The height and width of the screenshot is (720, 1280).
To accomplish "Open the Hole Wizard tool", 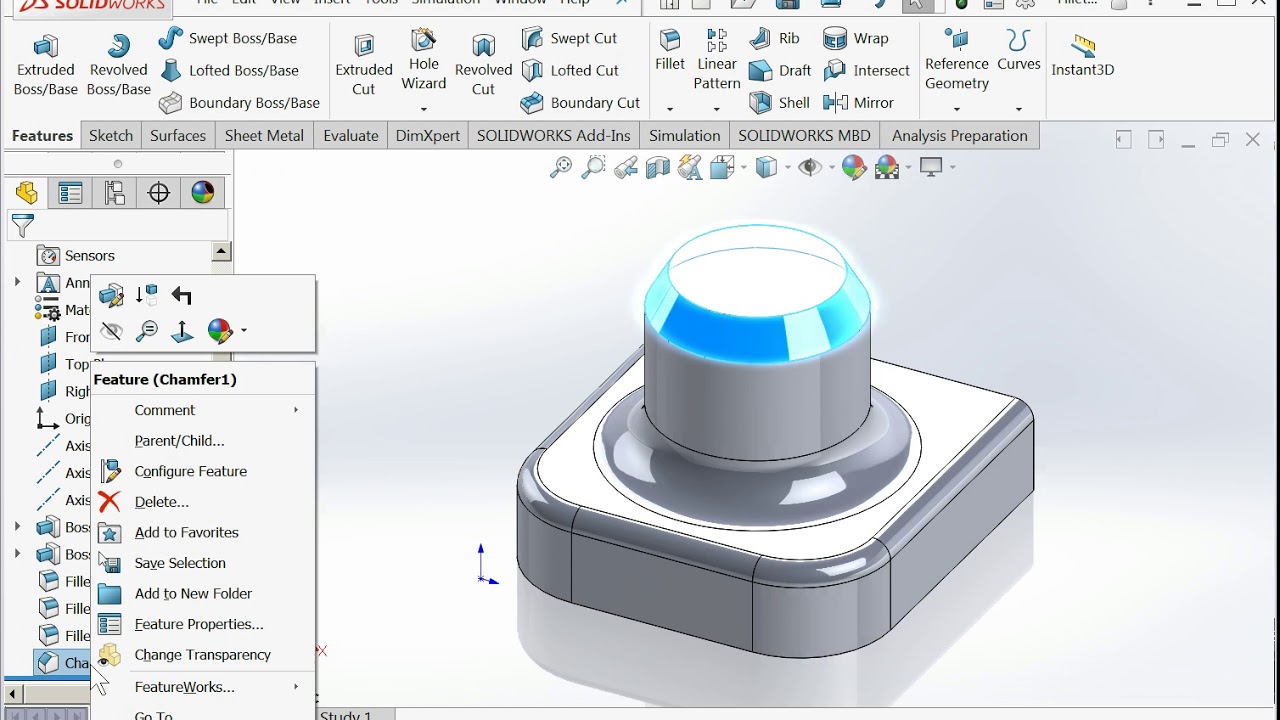I will point(424,60).
